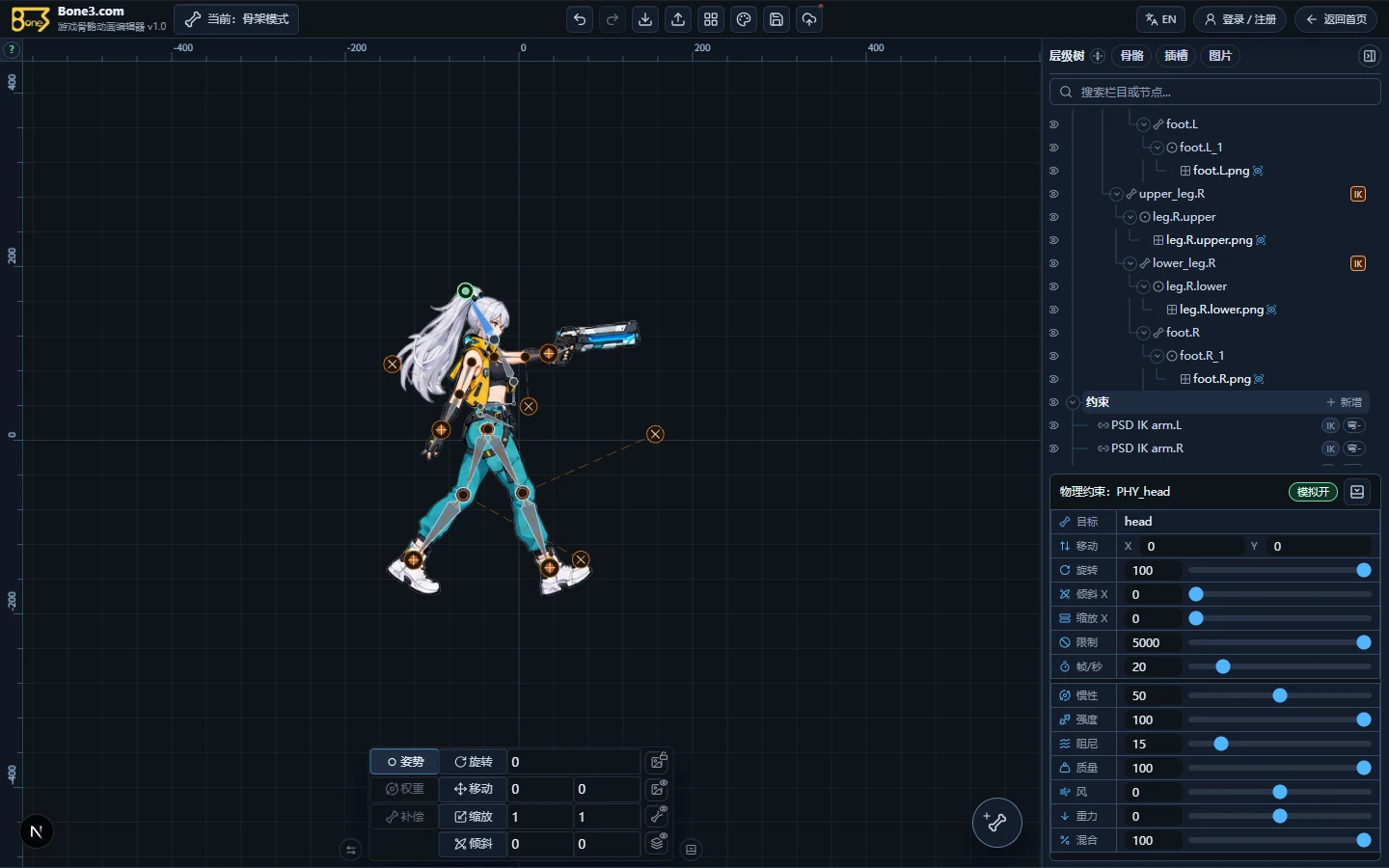Toggle visibility of foot.R.png row
Screen dimensions: 1389x868
click(1053, 379)
